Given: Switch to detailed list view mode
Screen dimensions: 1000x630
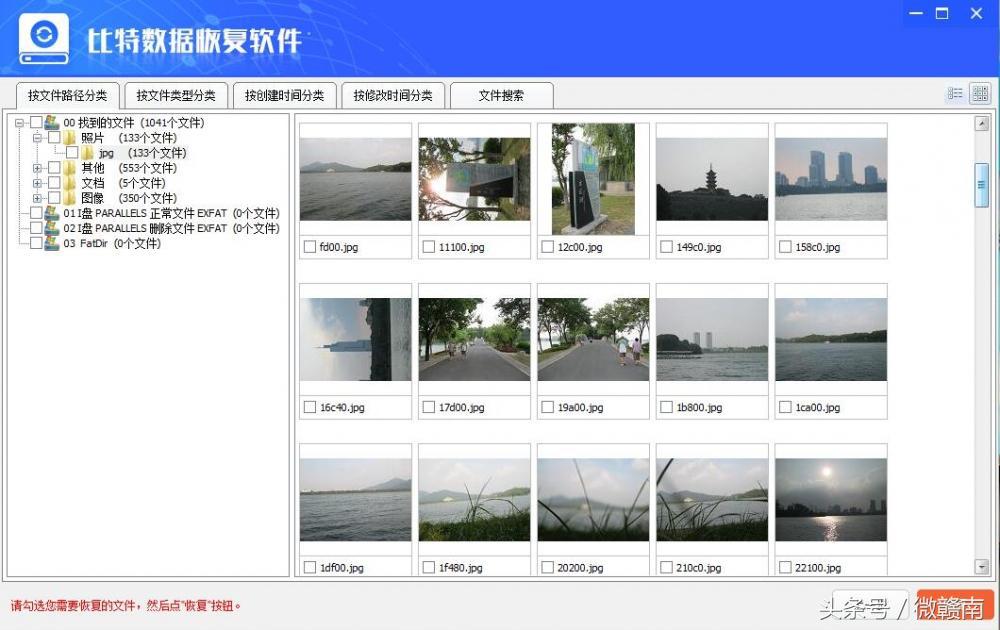Looking at the screenshot, I should (953, 93).
